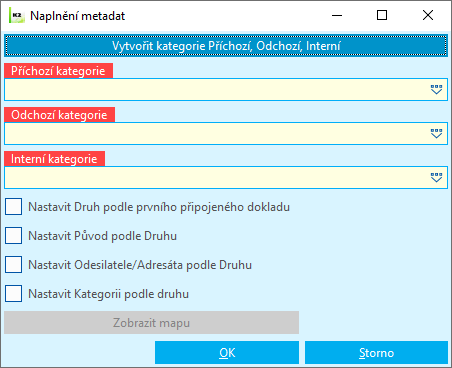The height and width of the screenshot is (368, 452).
Task: Click the Interní kategorie red label
Action: [54, 159]
